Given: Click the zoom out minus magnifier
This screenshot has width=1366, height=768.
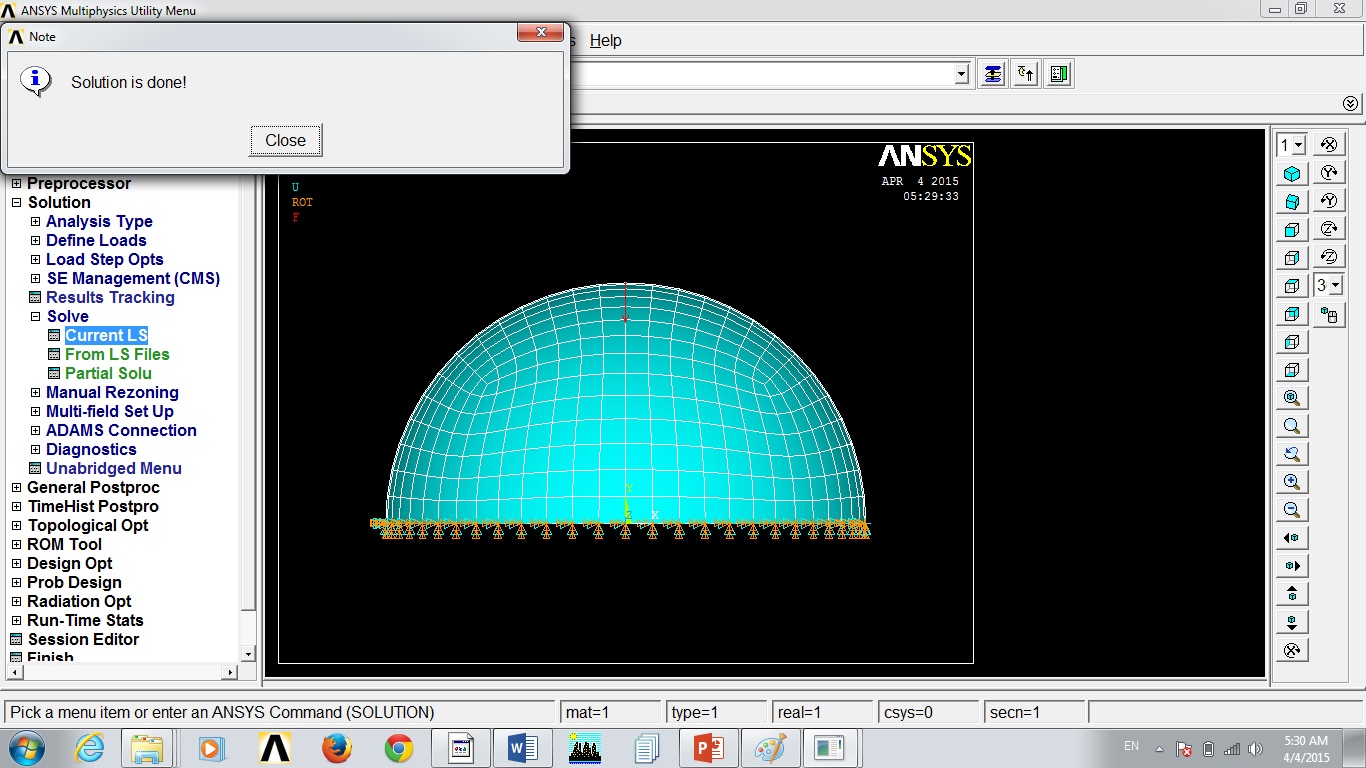Looking at the screenshot, I should click(1292, 510).
